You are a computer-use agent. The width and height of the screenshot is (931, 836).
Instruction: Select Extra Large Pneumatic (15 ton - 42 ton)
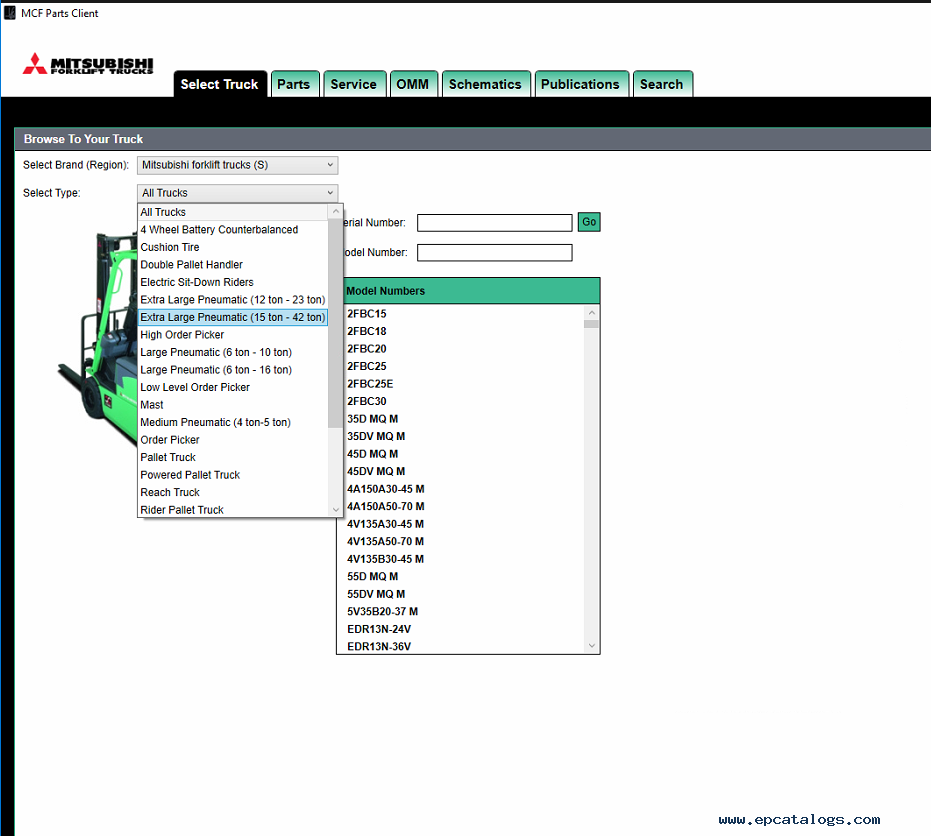click(233, 317)
